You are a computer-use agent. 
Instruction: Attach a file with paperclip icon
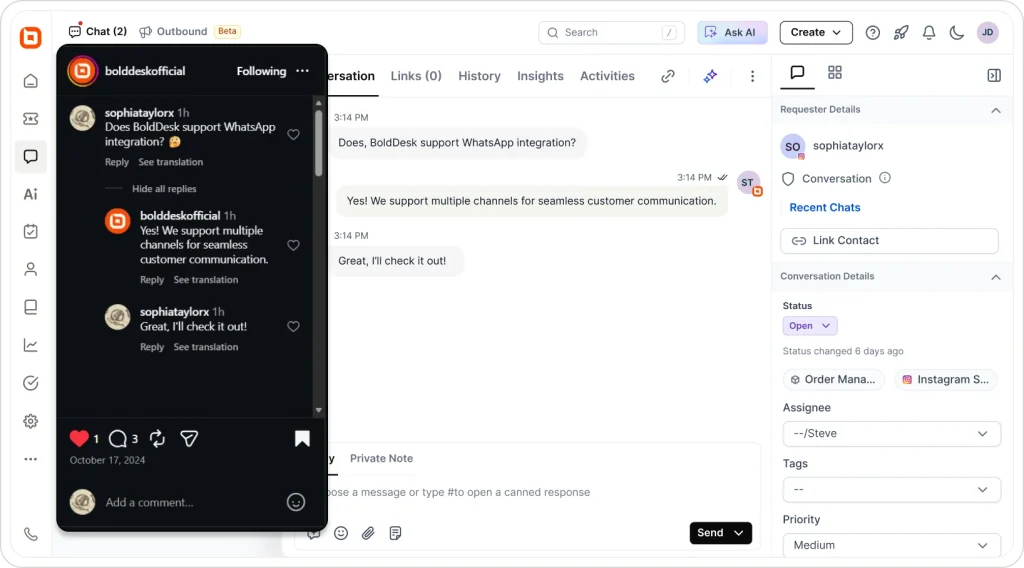(x=368, y=533)
